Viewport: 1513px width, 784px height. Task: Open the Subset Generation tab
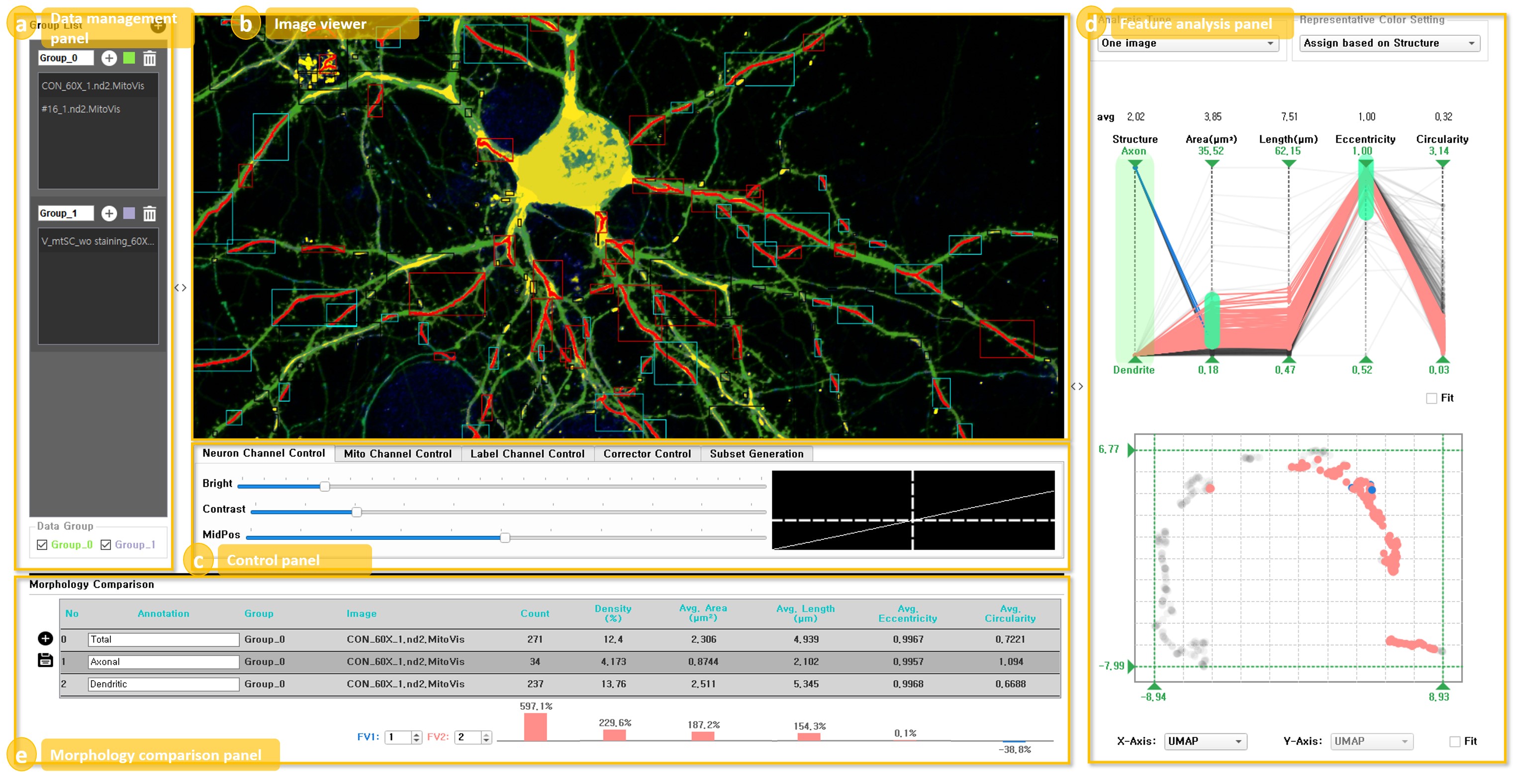756,453
